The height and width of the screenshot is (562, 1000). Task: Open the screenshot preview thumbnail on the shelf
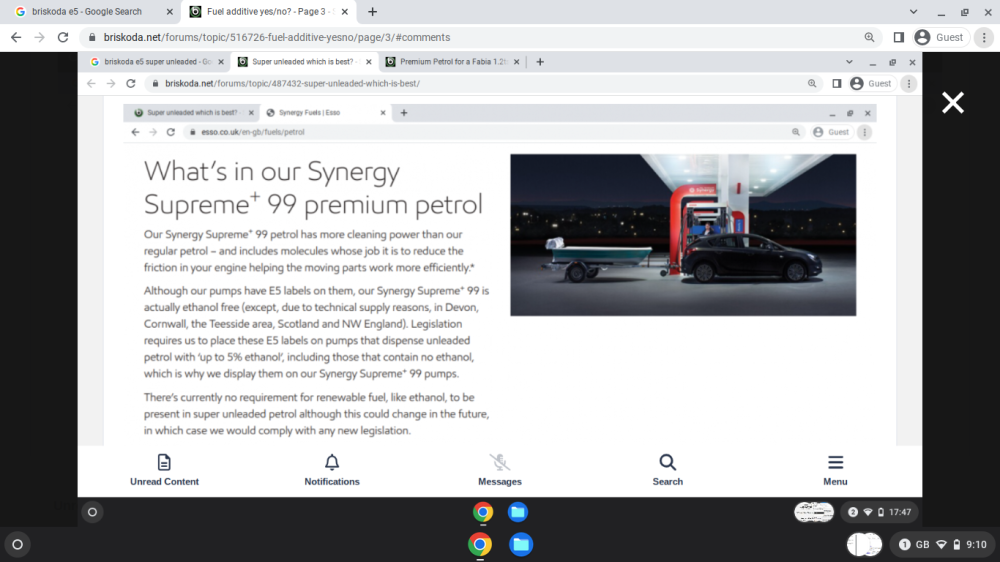tap(864, 544)
